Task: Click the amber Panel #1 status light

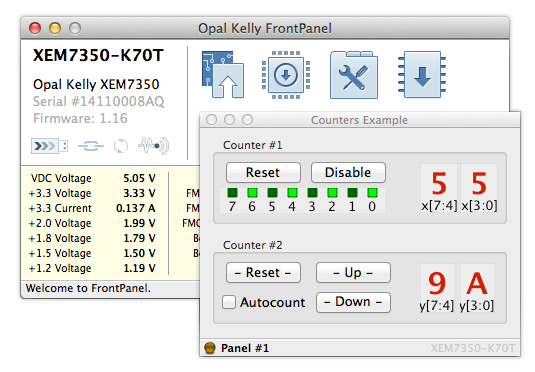Action: click(209, 348)
